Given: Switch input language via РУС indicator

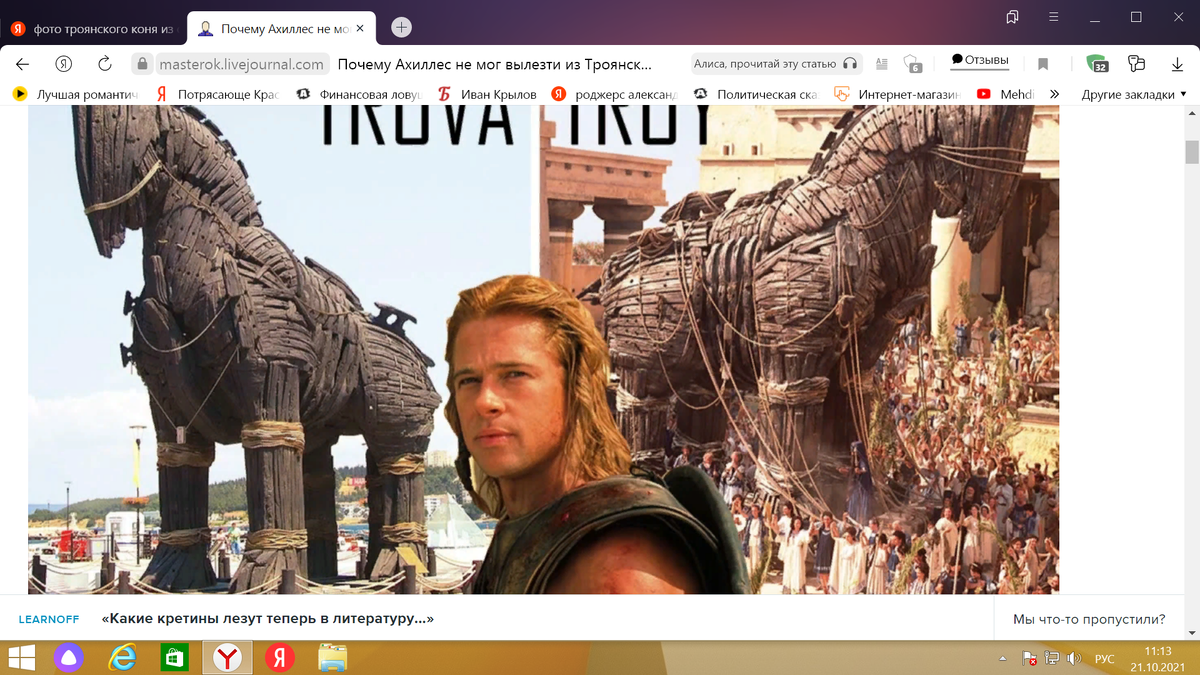Looking at the screenshot, I should click(1105, 659).
